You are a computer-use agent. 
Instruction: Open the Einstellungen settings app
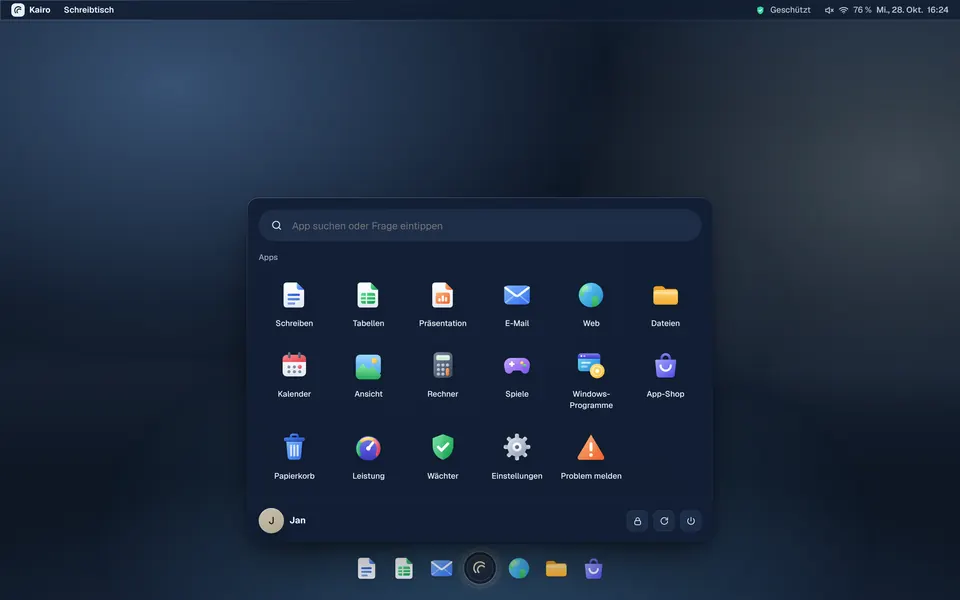coord(517,457)
